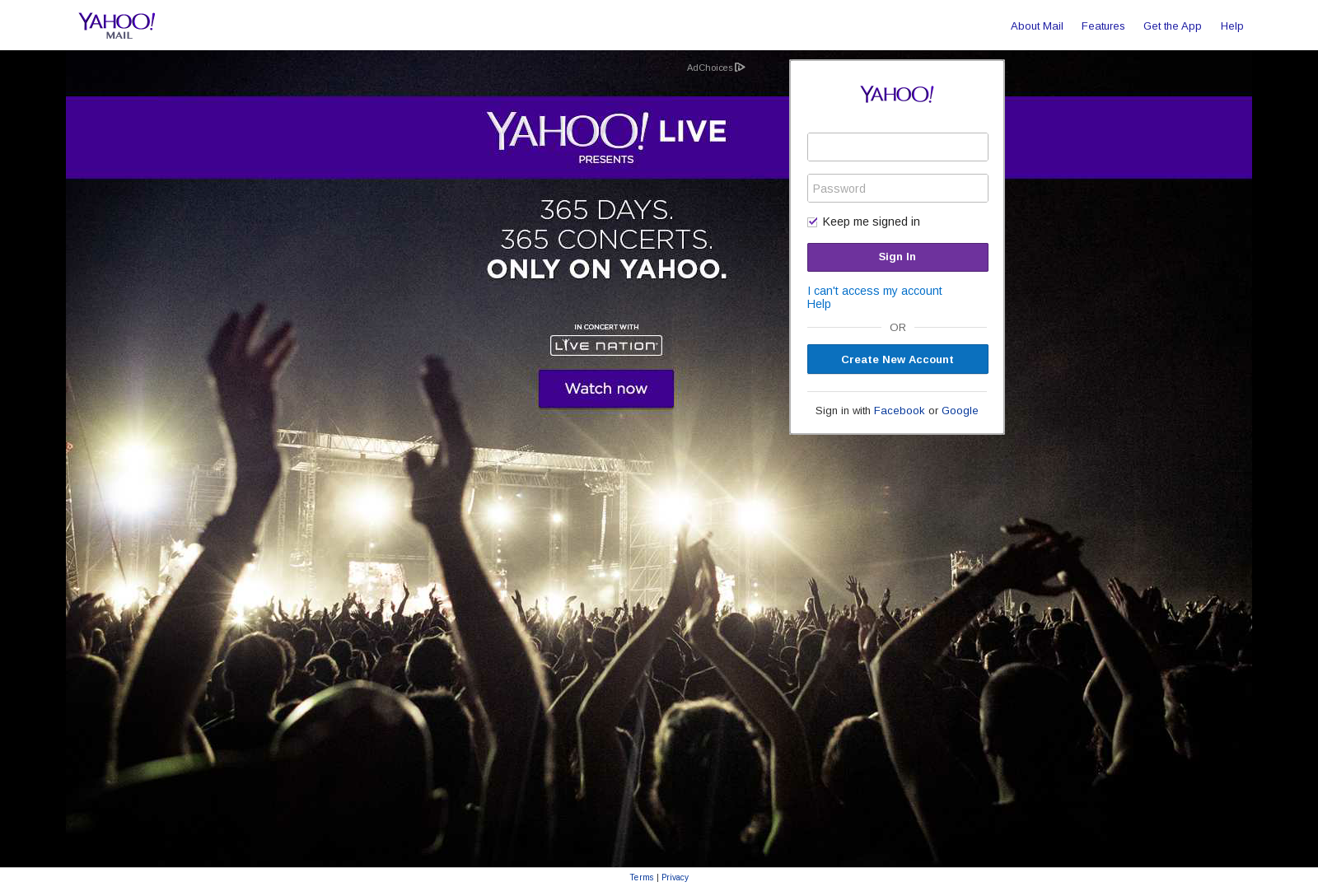Open the Terms link in footer
This screenshot has height=896, width=1318.
642,878
